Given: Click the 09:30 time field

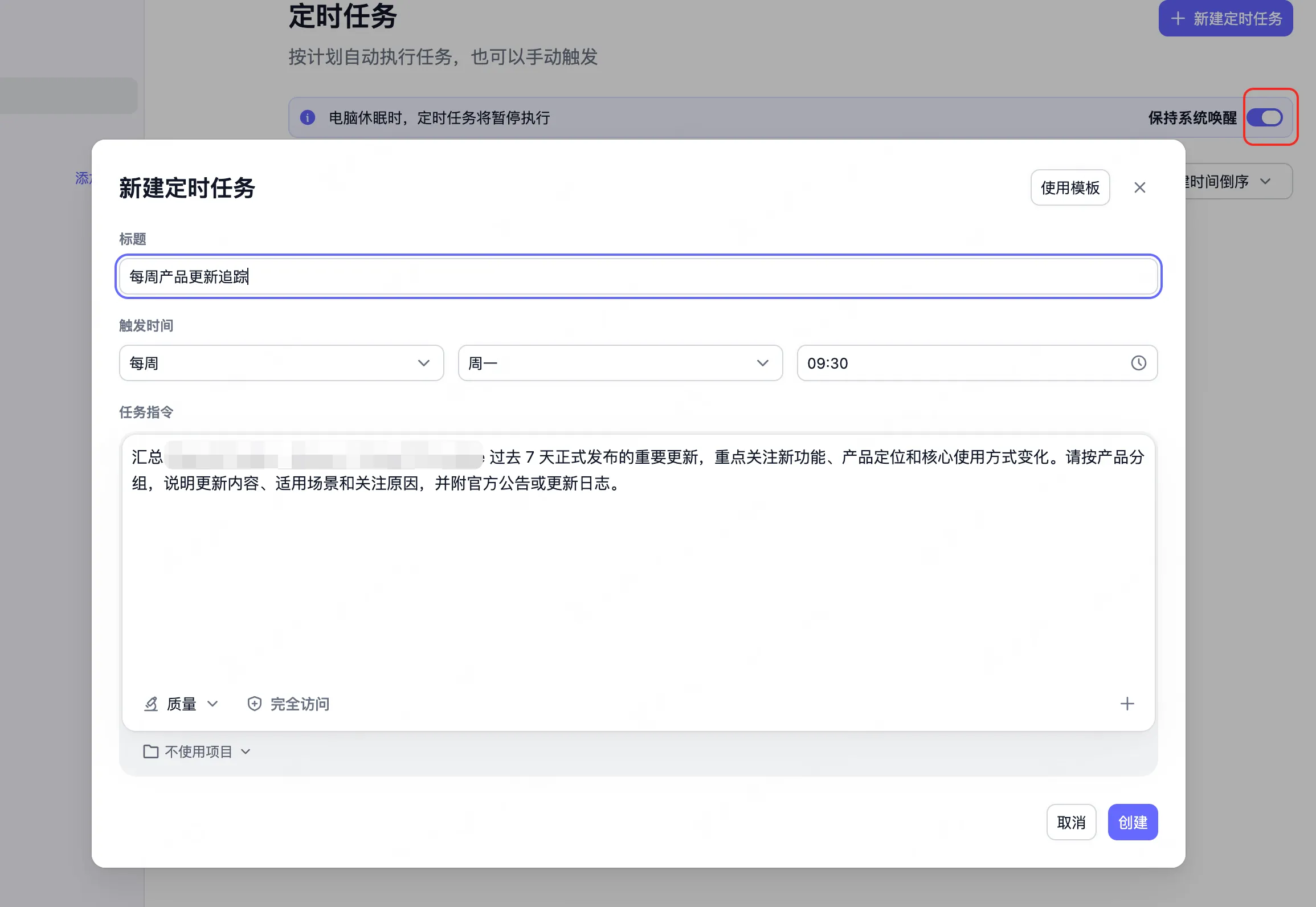Looking at the screenshot, I should click(x=977, y=363).
